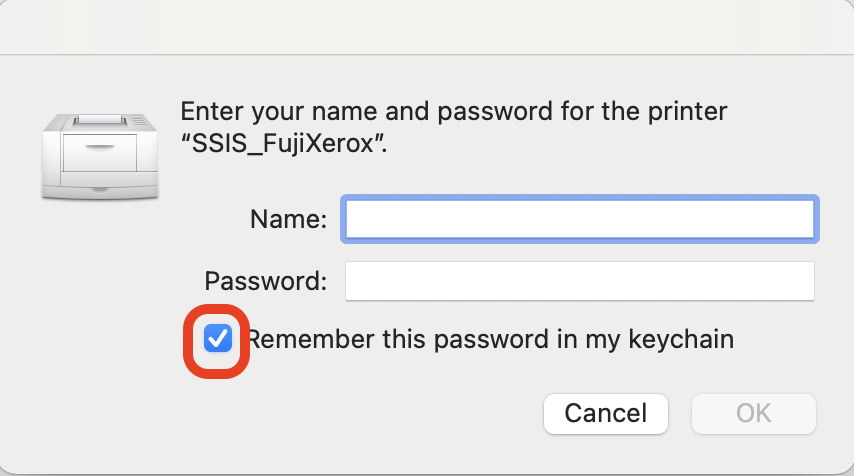The width and height of the screenshot is (854, 476).
Task: Click the "SSIS_FujiXerox" printer name text
Action: (x=283, y=141)
